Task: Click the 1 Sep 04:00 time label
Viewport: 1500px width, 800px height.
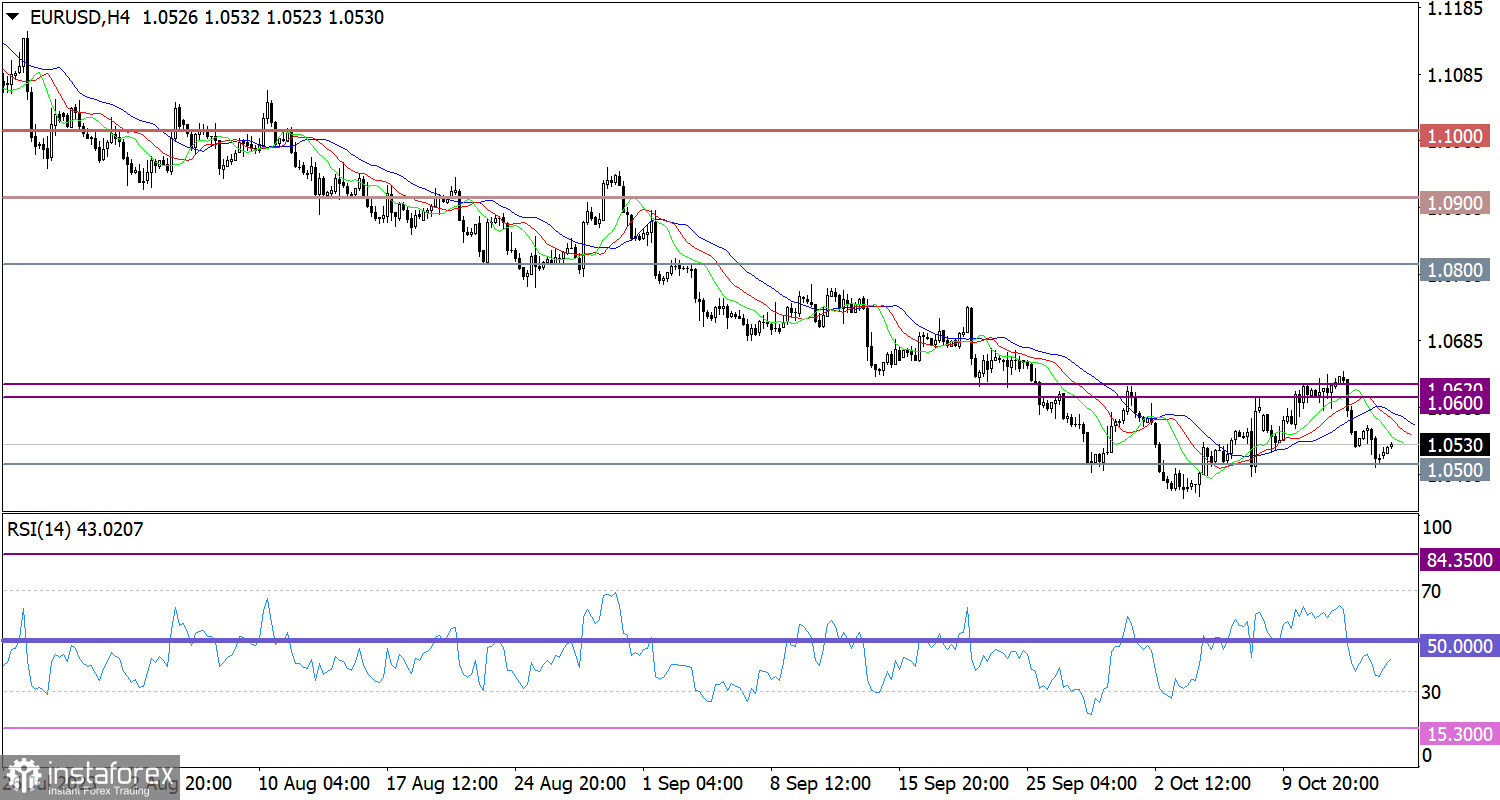Action: pos(692,782)
